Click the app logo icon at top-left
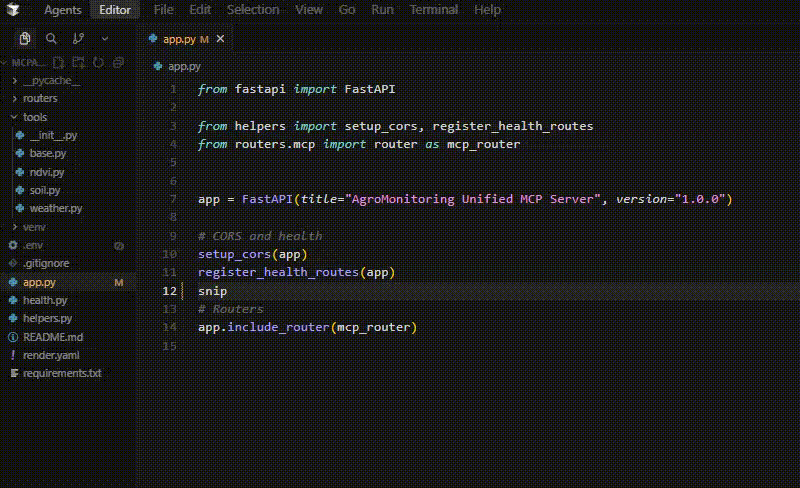The width and height of the screenshot is (800, 488). click(16, 10)
